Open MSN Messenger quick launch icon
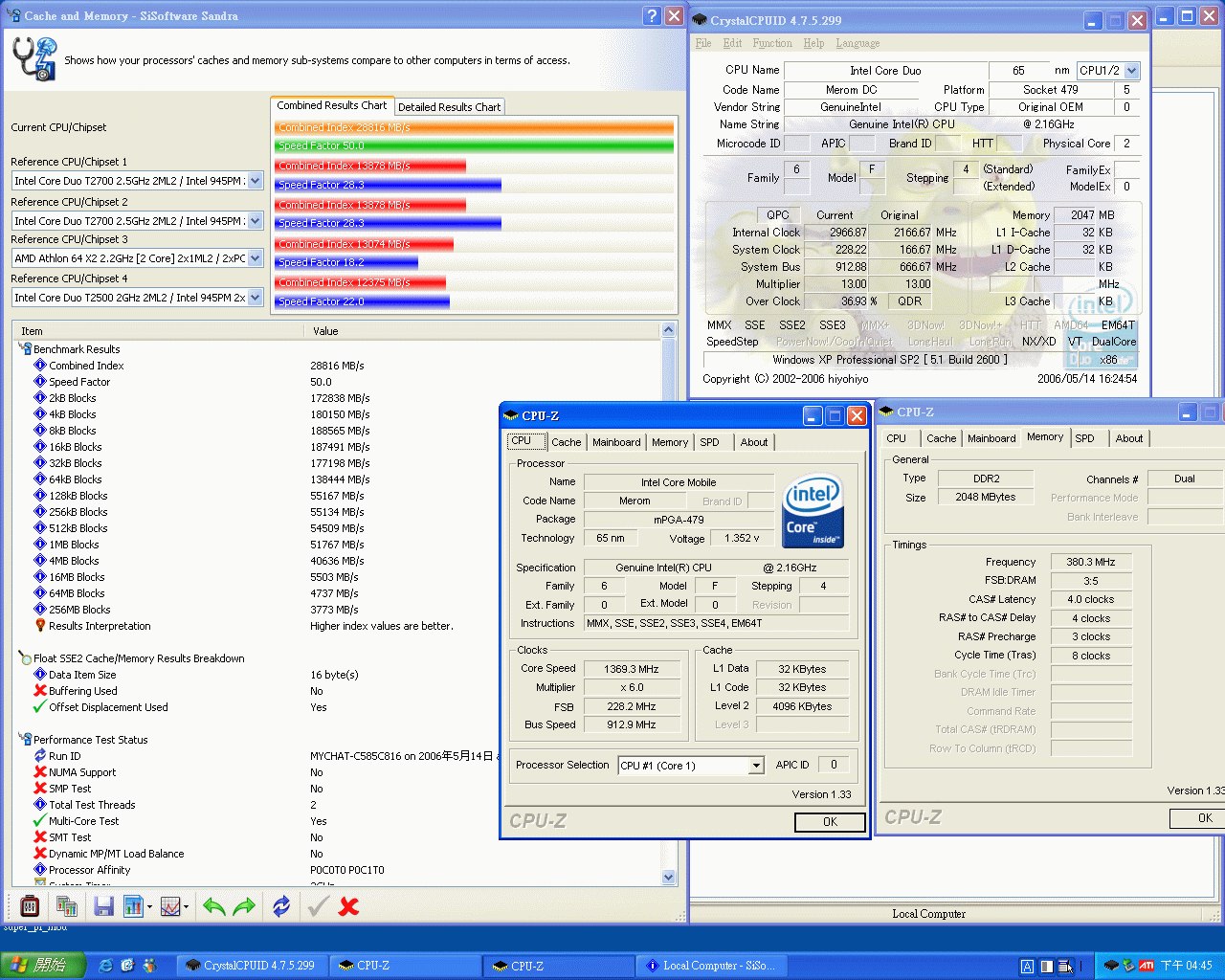Screen dimensions: 1225x980 point(149,966)
